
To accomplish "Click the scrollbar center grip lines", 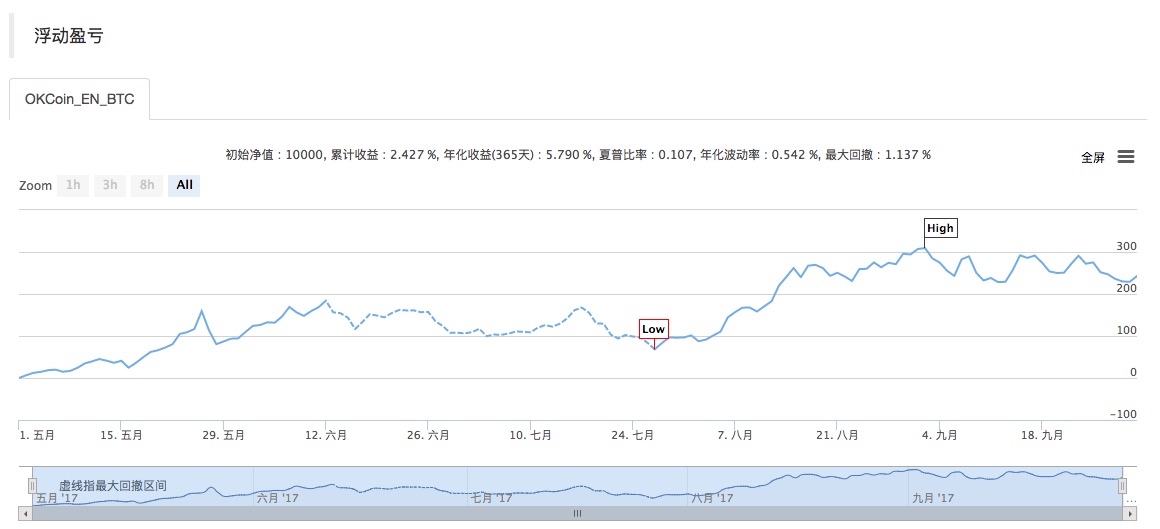I will pyautogui.click(x=578, y=513).
